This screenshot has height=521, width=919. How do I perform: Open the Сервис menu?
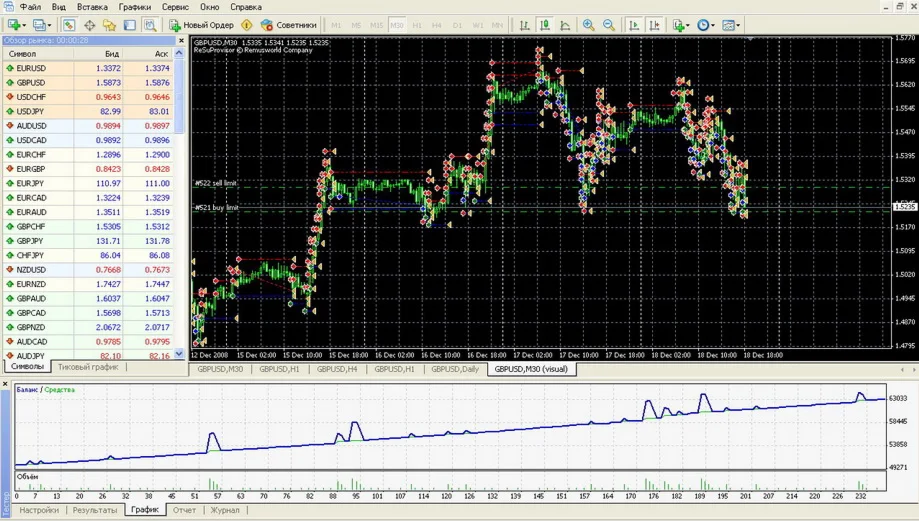pos(175,7)
